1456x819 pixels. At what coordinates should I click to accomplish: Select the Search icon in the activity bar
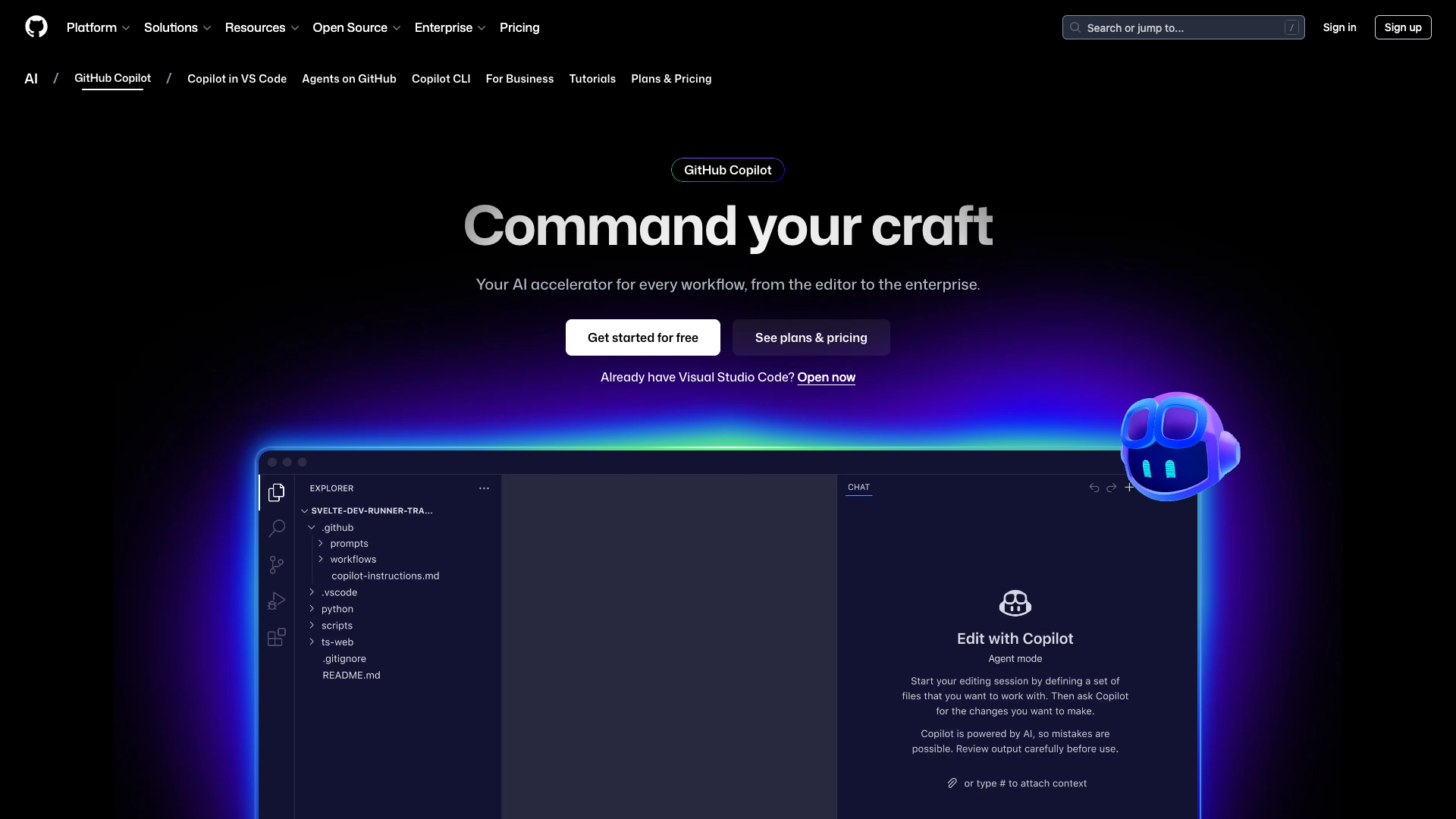(276, 528)
